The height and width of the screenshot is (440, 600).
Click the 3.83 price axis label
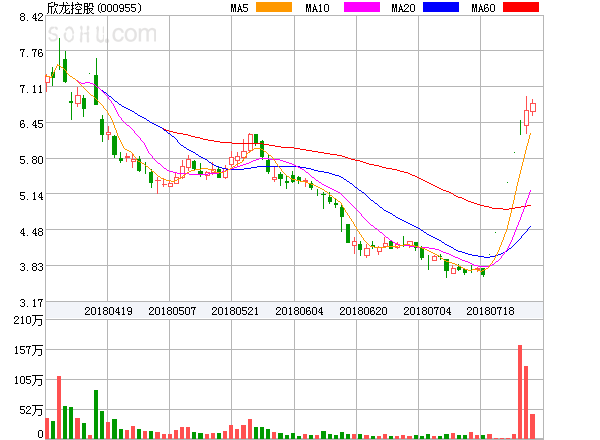(x=31, y=267)
